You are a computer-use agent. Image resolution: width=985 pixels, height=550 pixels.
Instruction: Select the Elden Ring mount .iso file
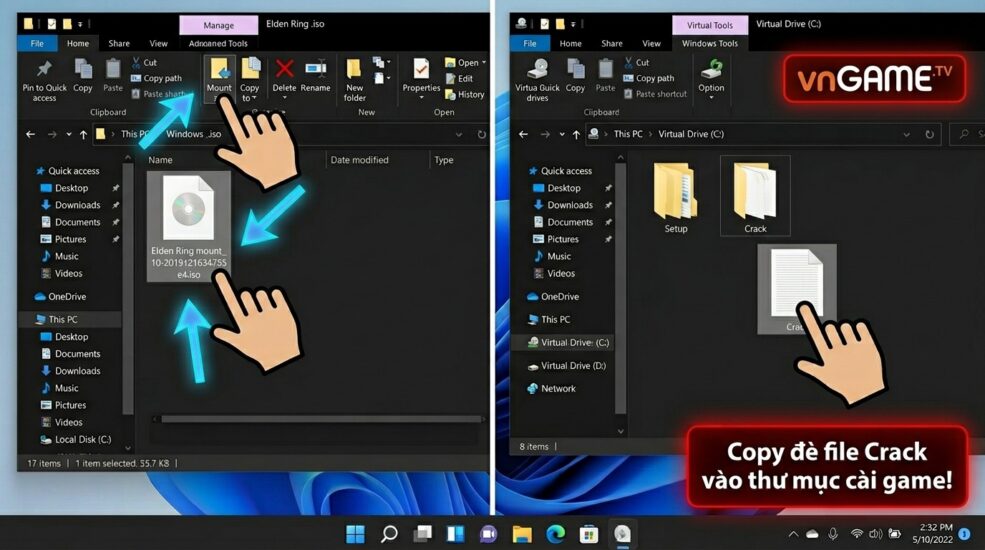point(188,226)
